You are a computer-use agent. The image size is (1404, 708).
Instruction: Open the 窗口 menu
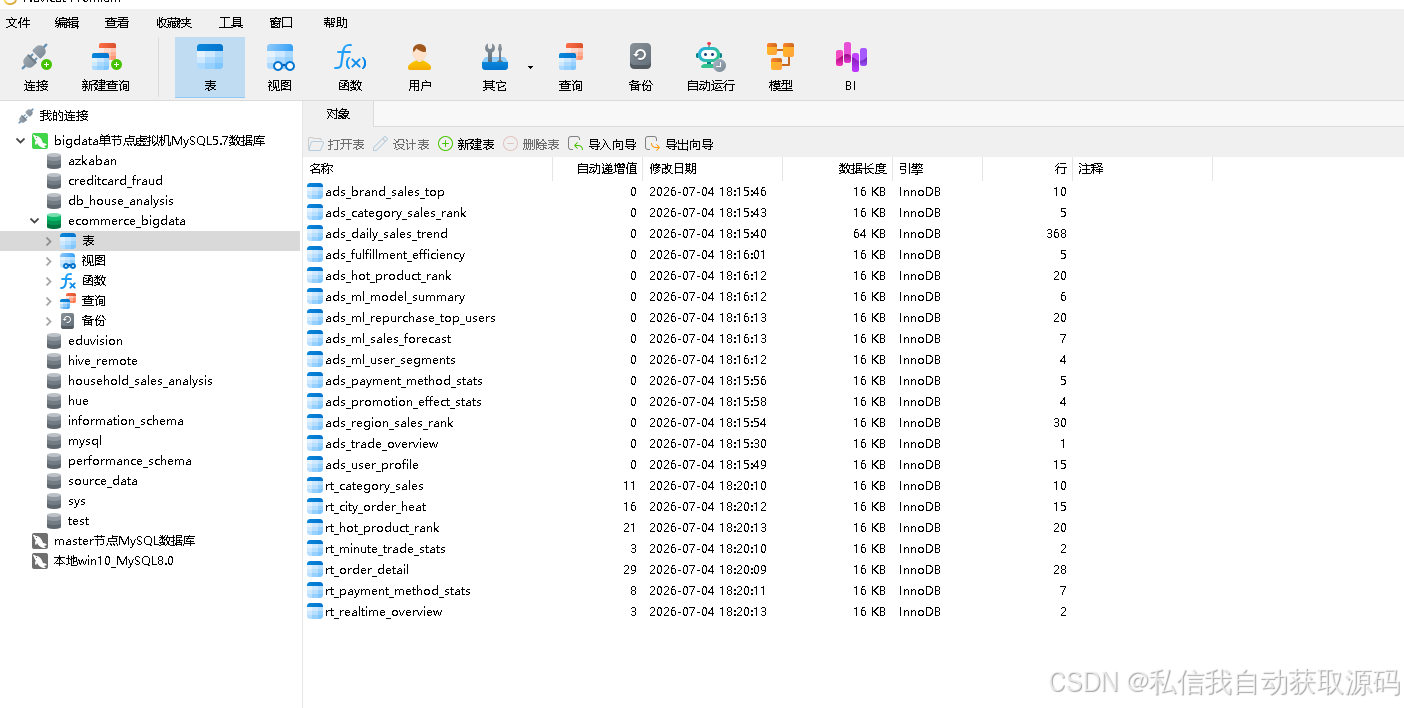(x=282, y=22)
